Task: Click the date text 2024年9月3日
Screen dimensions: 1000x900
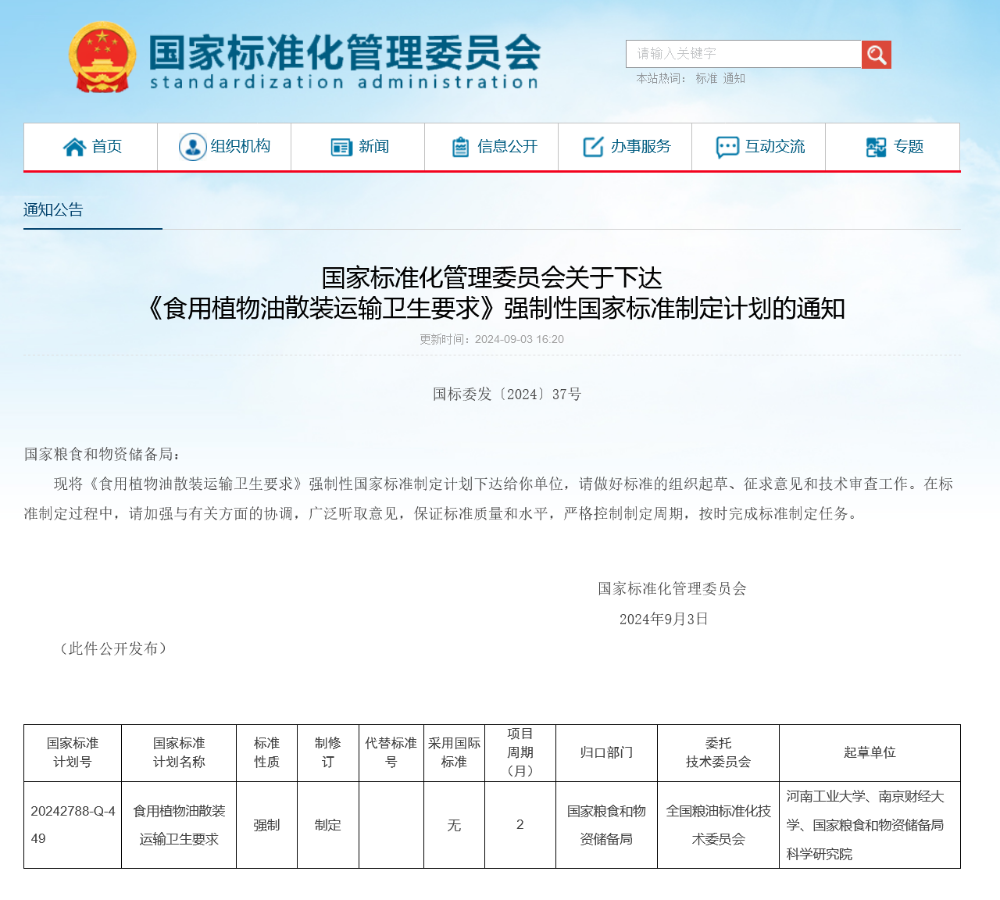Action: pyautogui.click(x=663, y=619)
